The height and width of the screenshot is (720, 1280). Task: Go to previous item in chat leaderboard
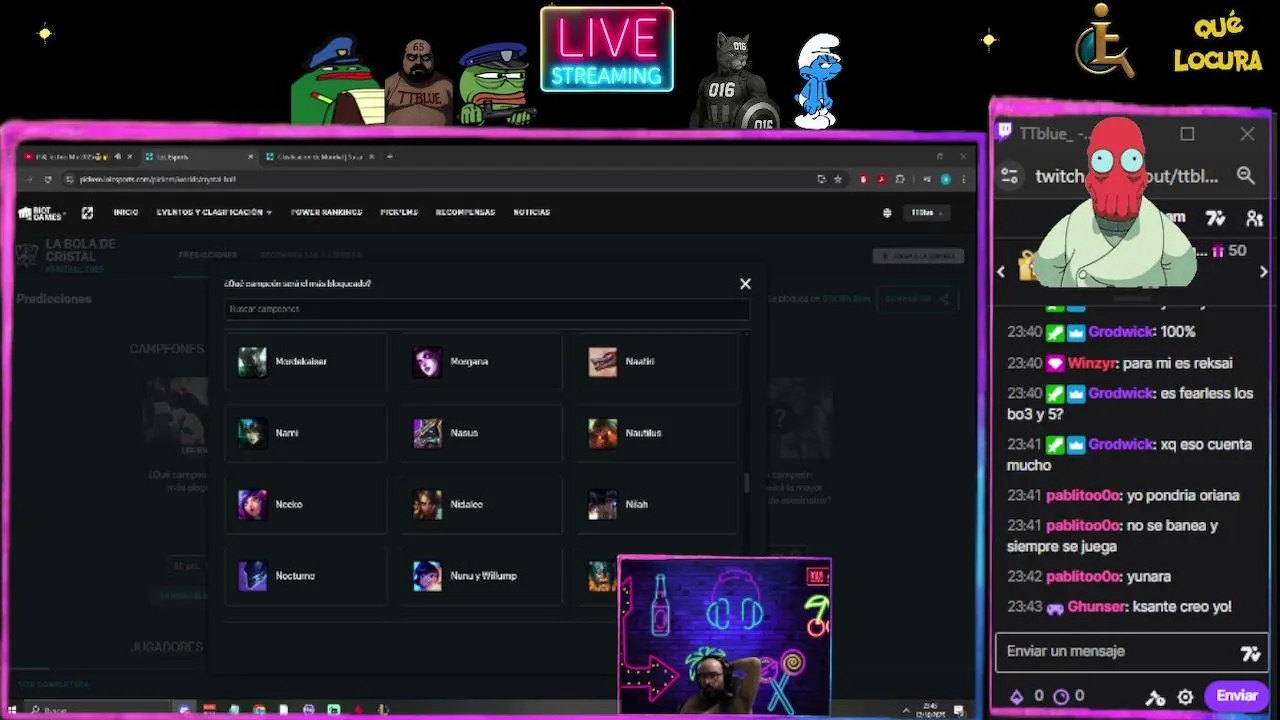pyautogui.click(x=1001, y=271)
